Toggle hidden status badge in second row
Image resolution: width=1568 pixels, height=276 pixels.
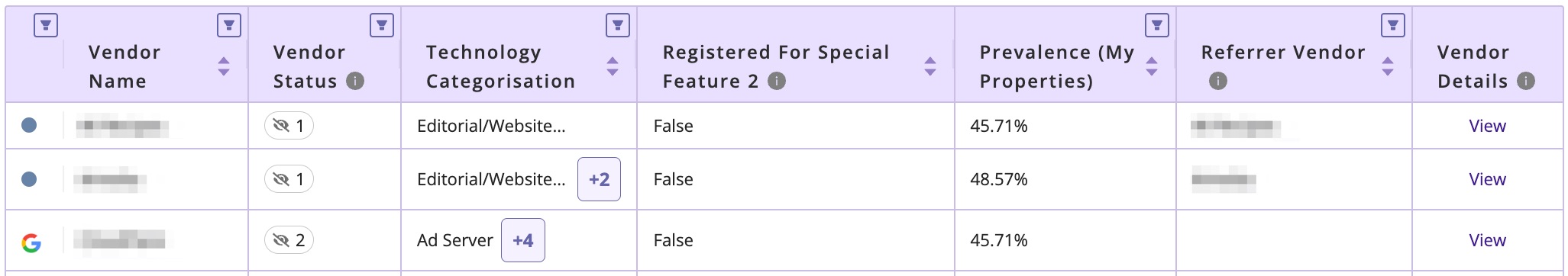point(289,179)
